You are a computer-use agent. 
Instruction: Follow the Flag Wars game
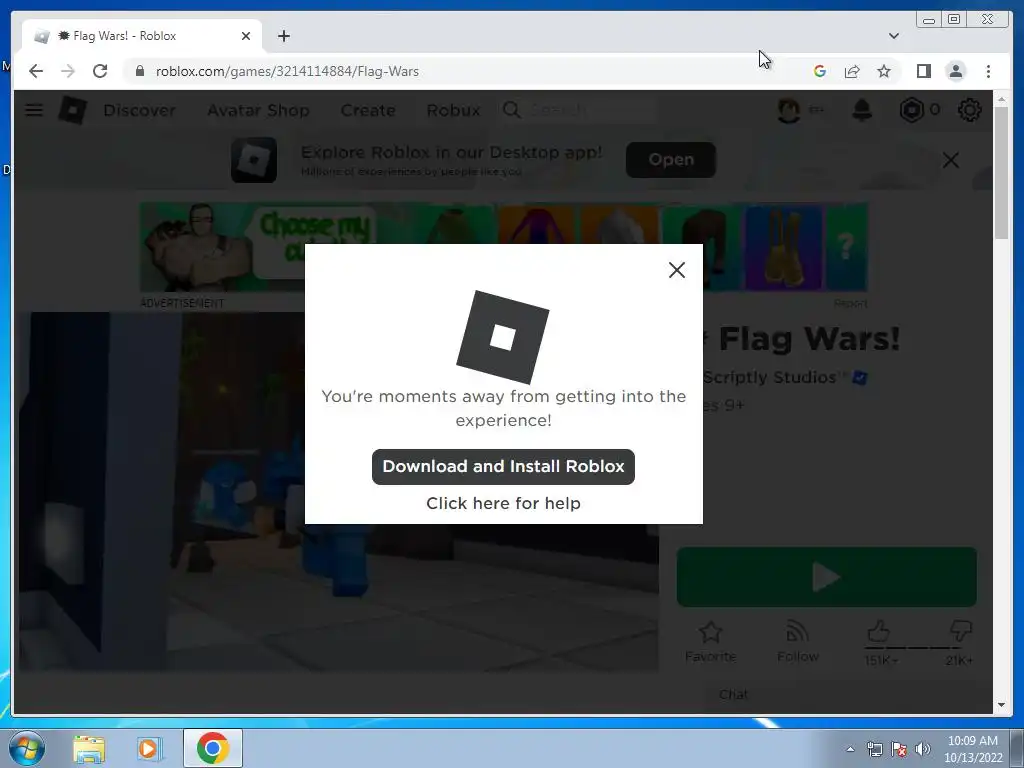[797, 641]
